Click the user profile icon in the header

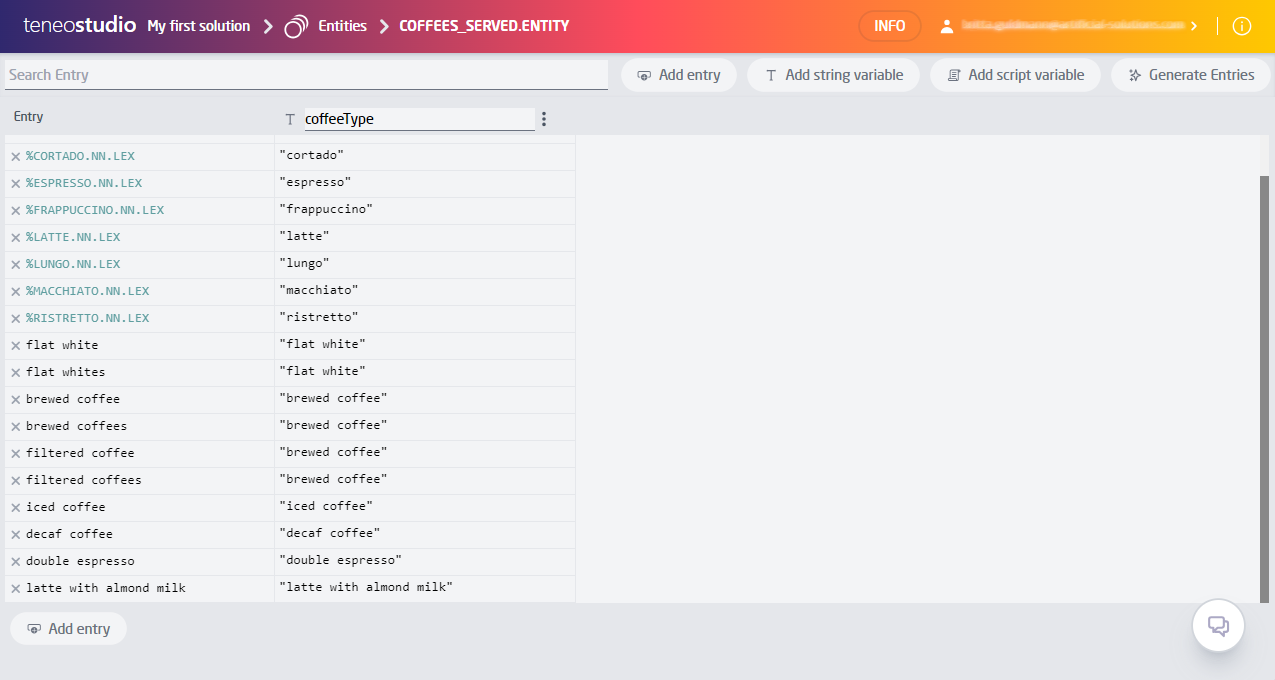[x=947, y=26]
